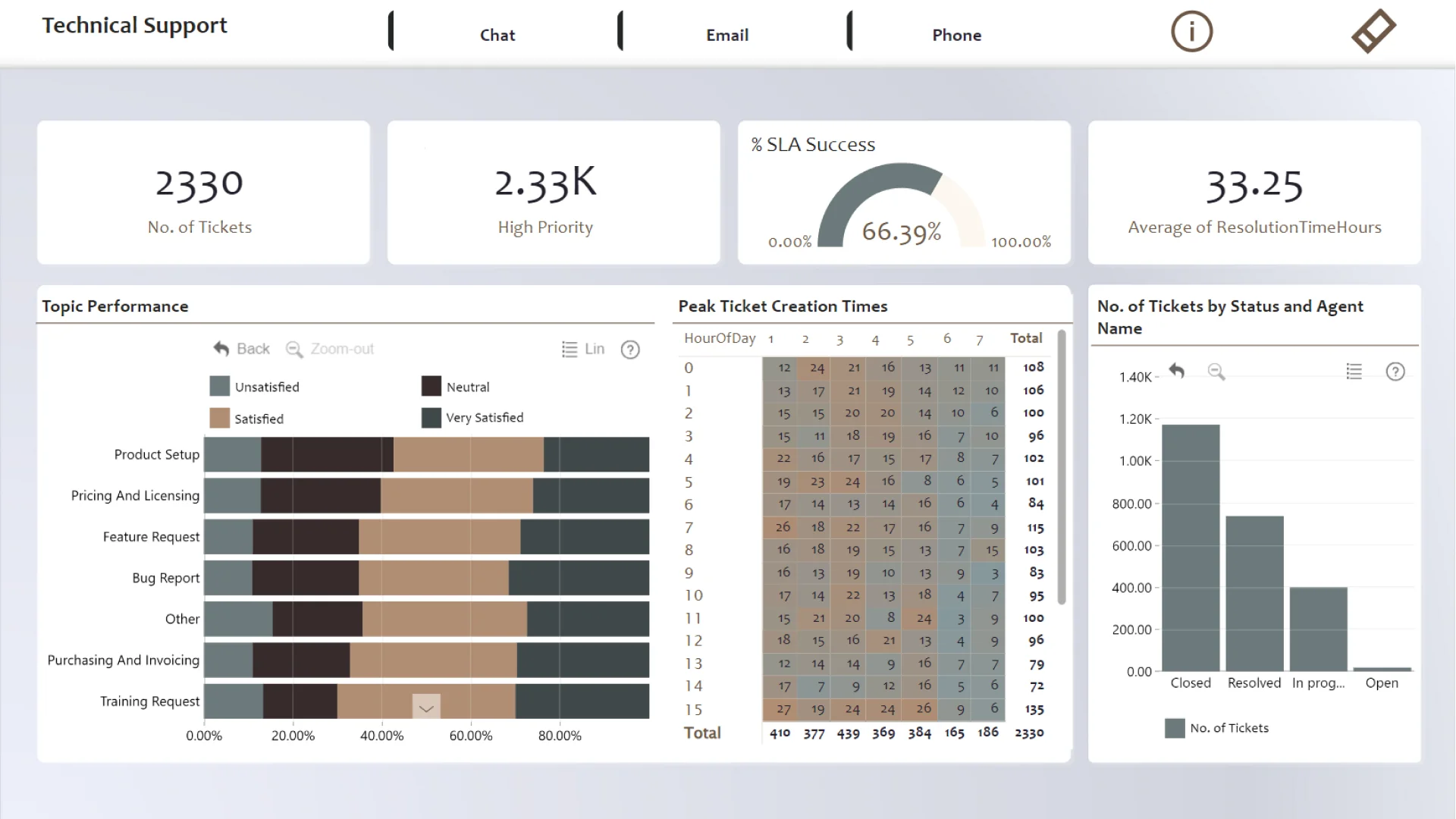Click the Bug Report label

(166, 578)
